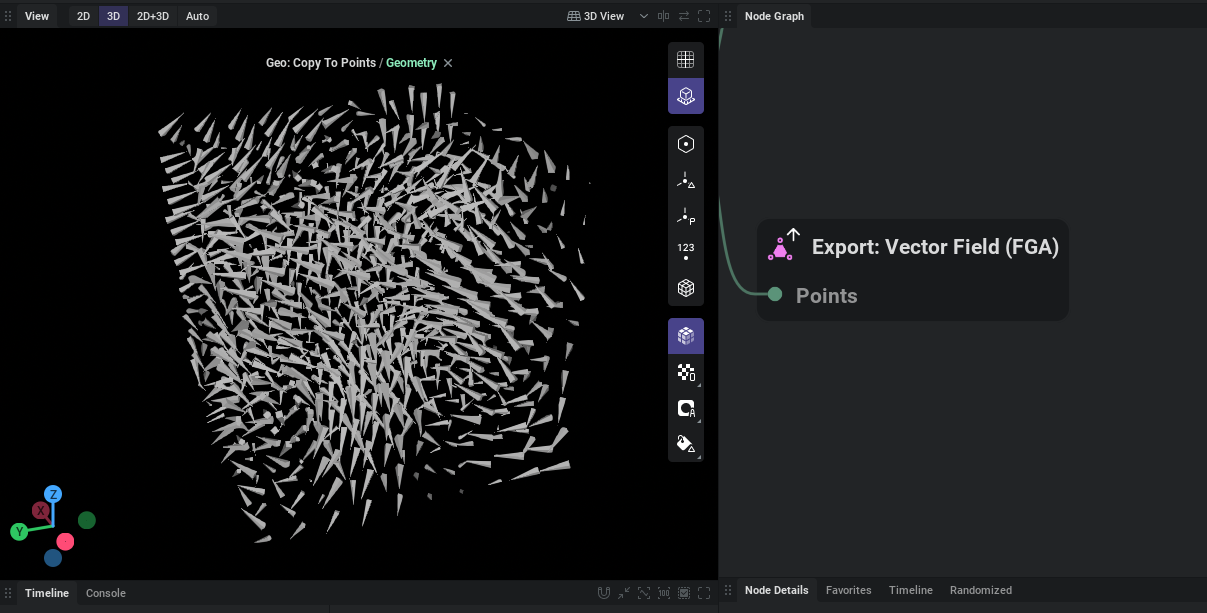Switch viewport to 3D mode
1207x613 pixels.
pos(113,16)
